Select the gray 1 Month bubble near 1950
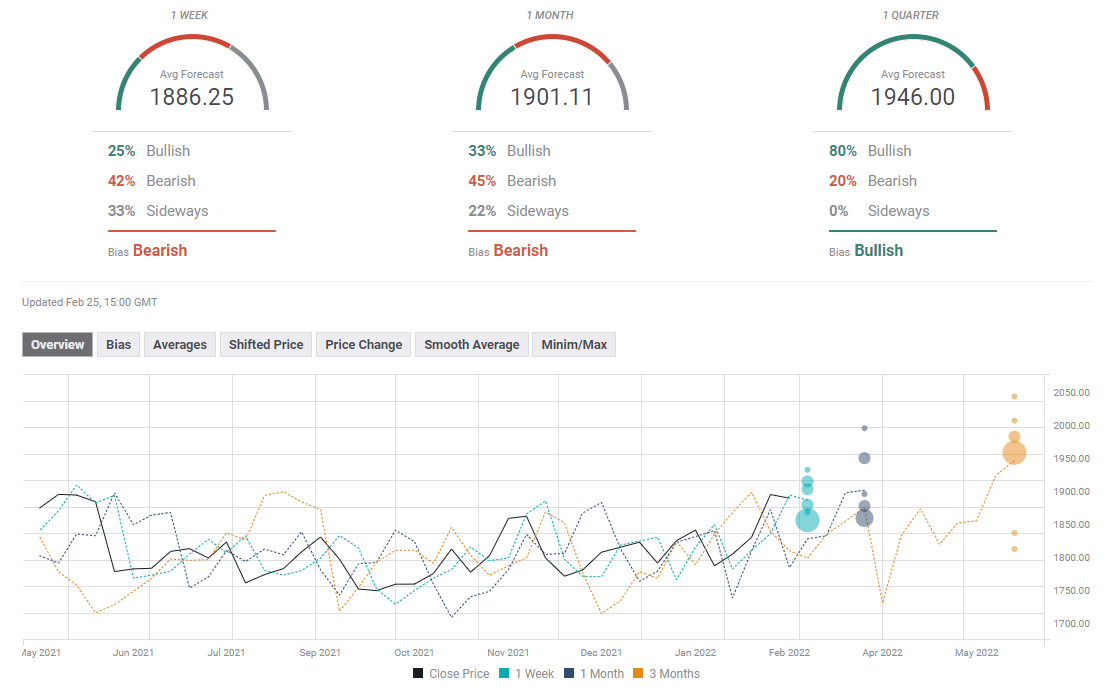This screenshot has height=698, width=1111. tap(864, 458)
